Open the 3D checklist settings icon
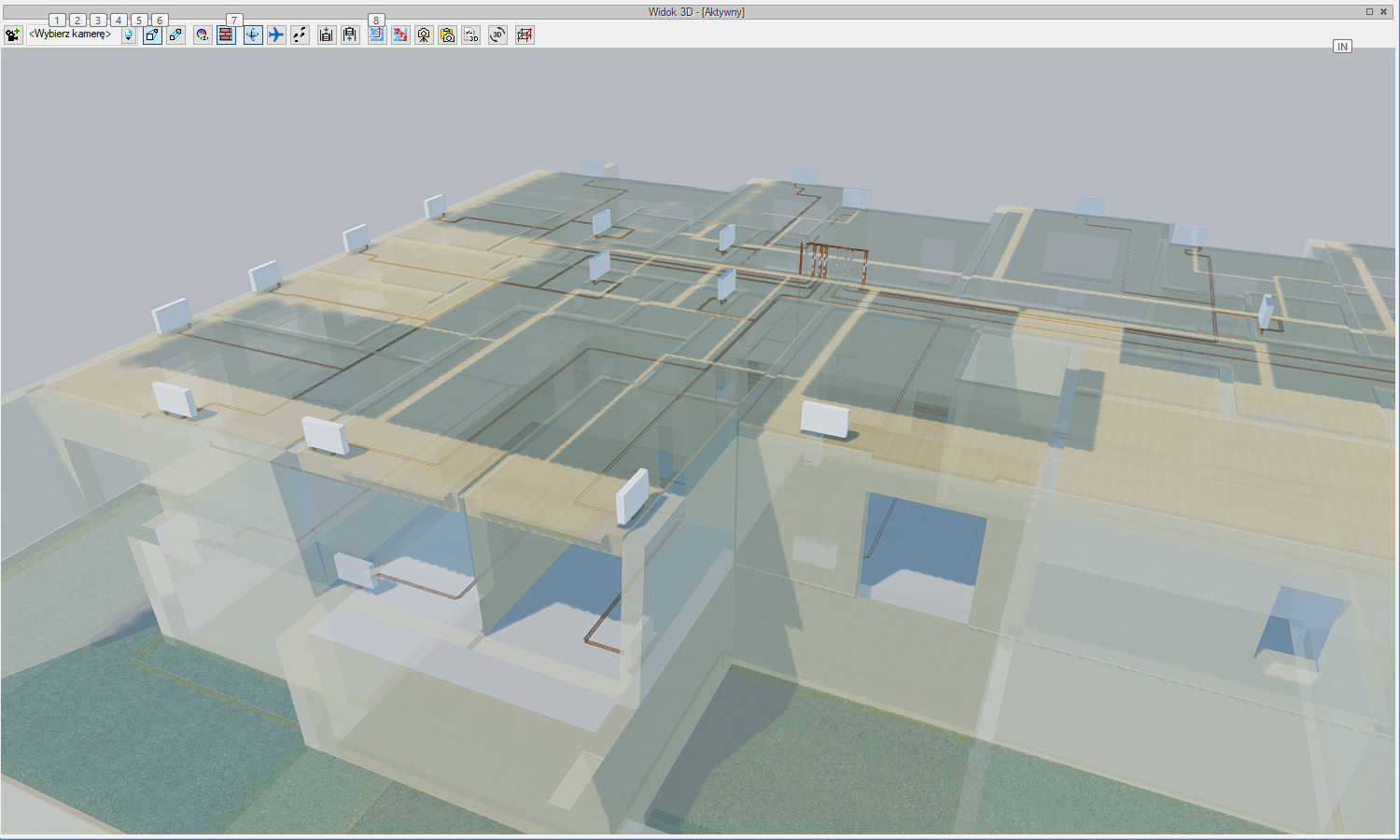Image resolution: width=1400 pixels, height=840 pixels. [x=471, y=35]
